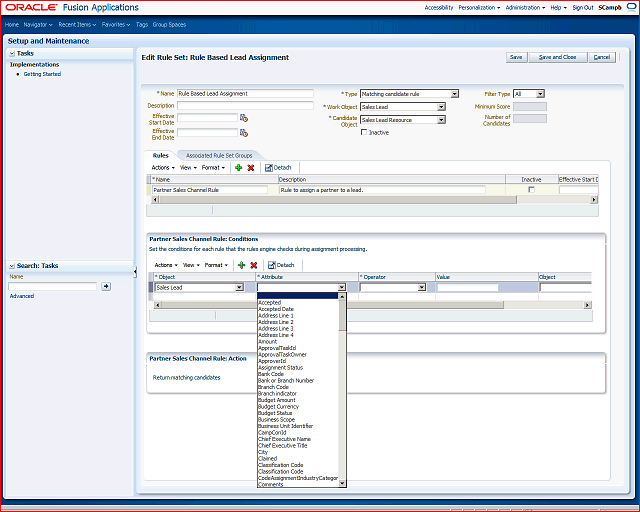The image size is (640, 512).
Task: Open the chat bubble icon beside SCampb
Action: [x=631, y=7]
